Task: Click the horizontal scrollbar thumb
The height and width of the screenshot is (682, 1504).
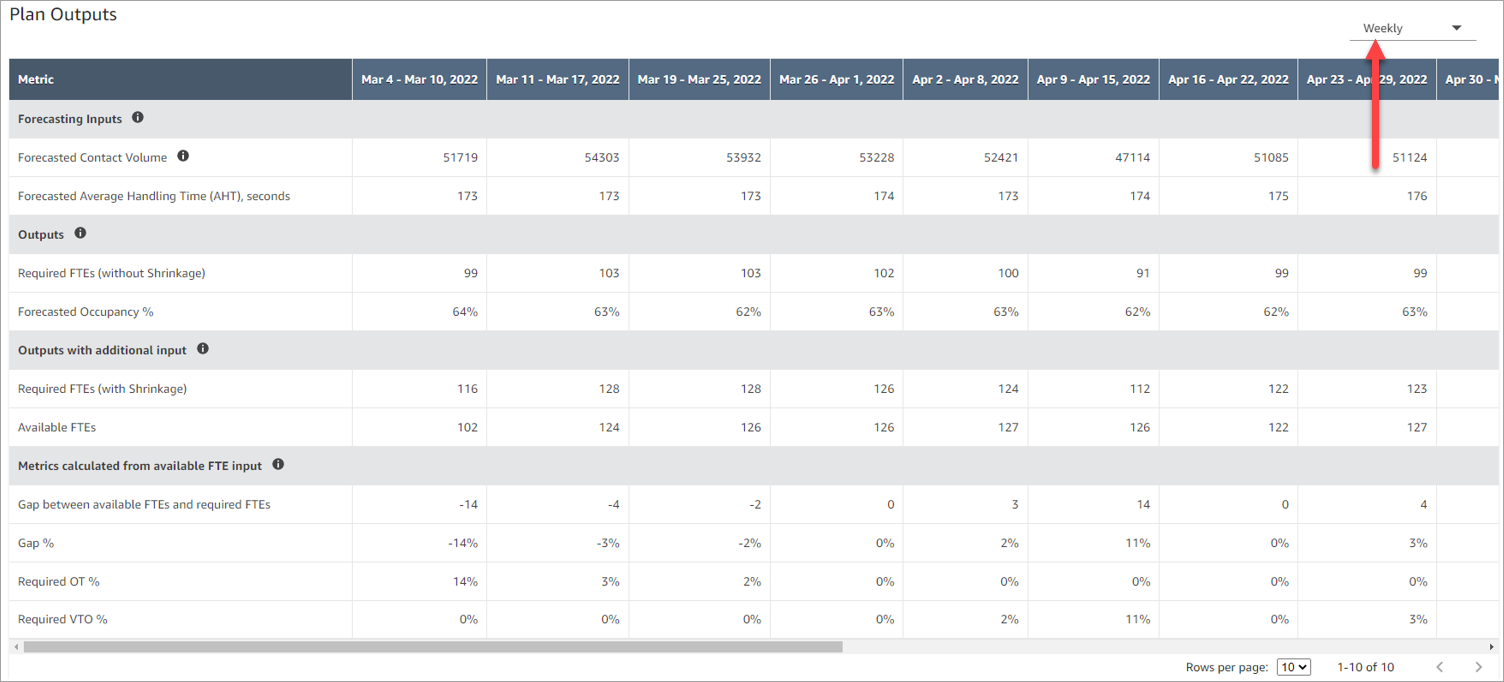Action: (x=432, y=647)
